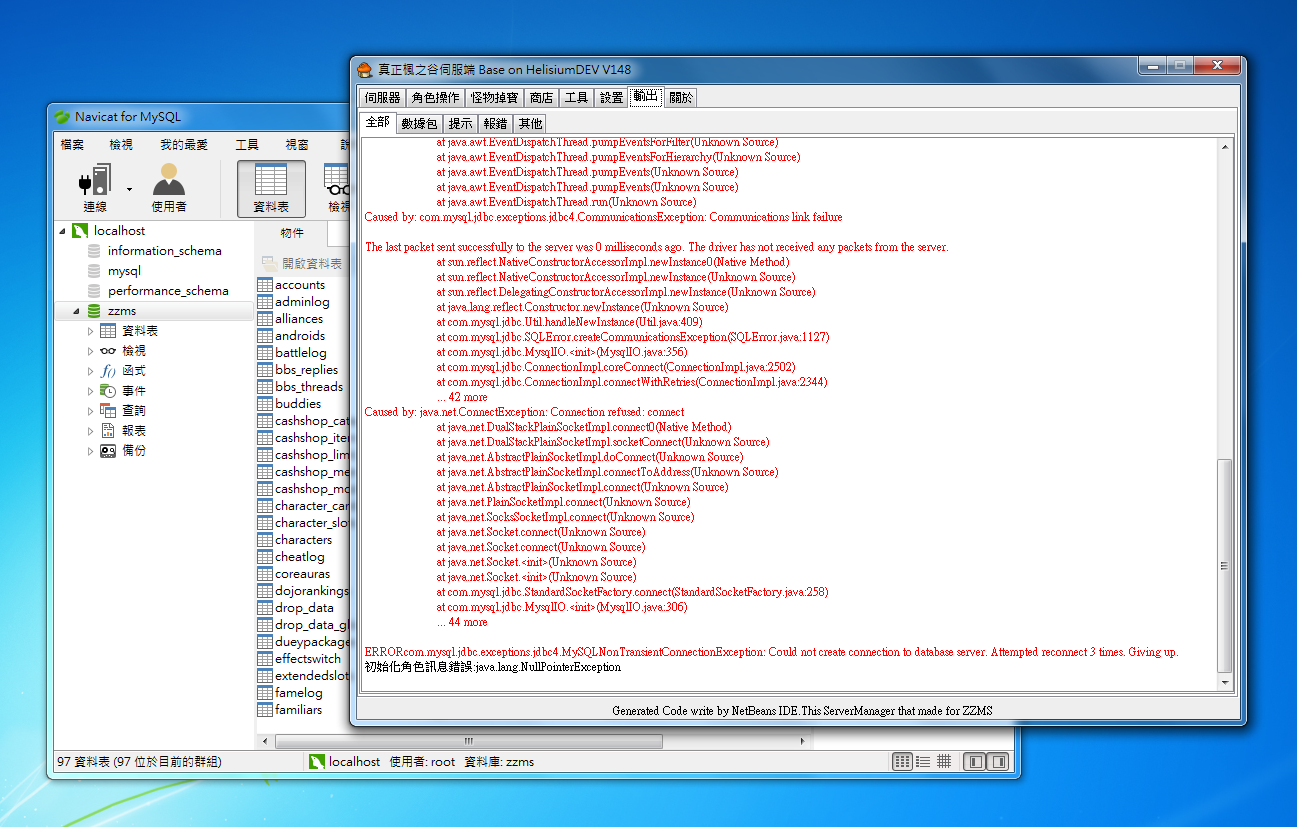Screen dimensions: 1297x827
Task: Switch to 怪物掉寶 tab in server manager
Action: point(496,97)
